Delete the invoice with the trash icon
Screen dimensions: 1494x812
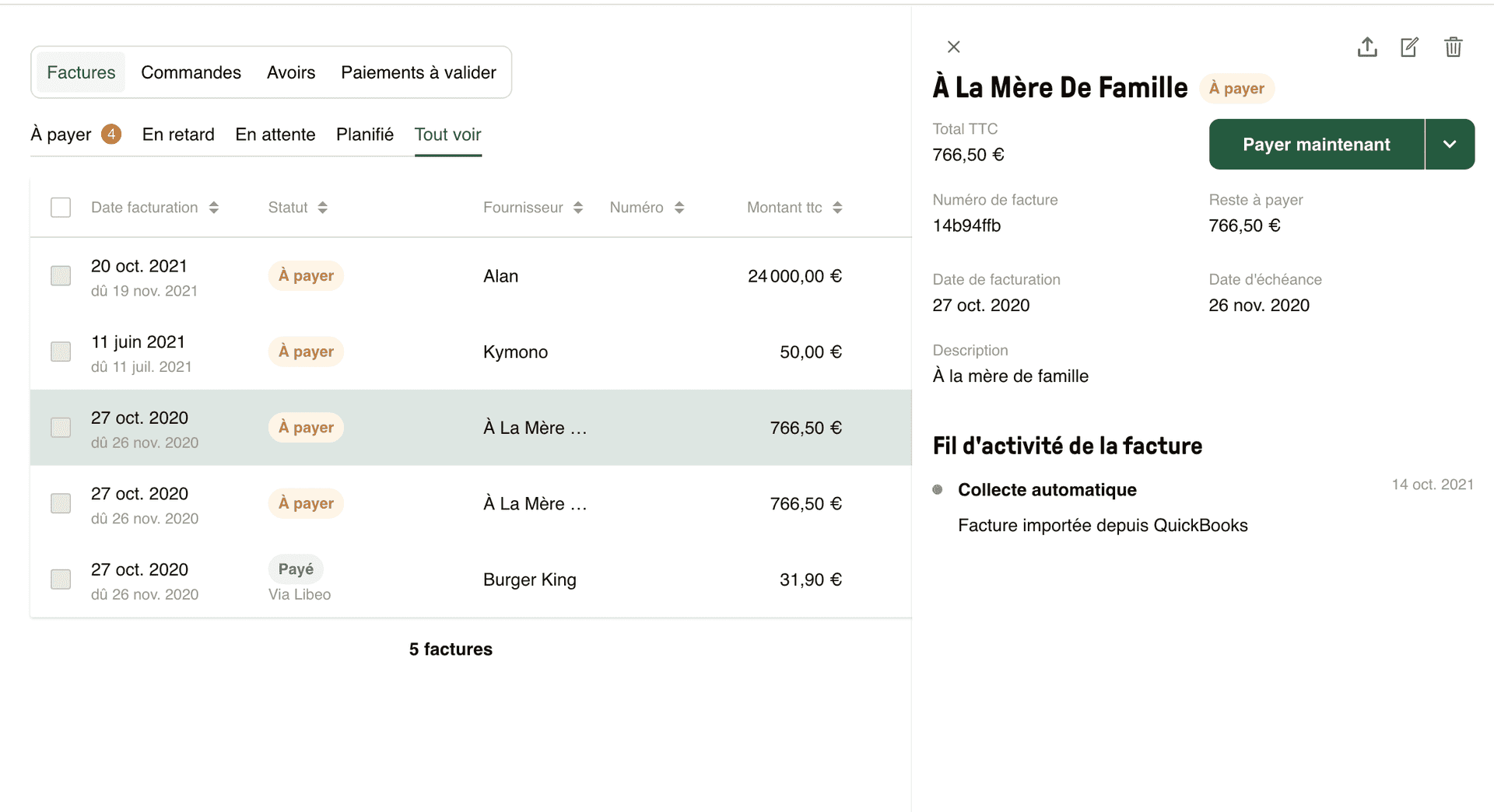tap(1453, 47)
